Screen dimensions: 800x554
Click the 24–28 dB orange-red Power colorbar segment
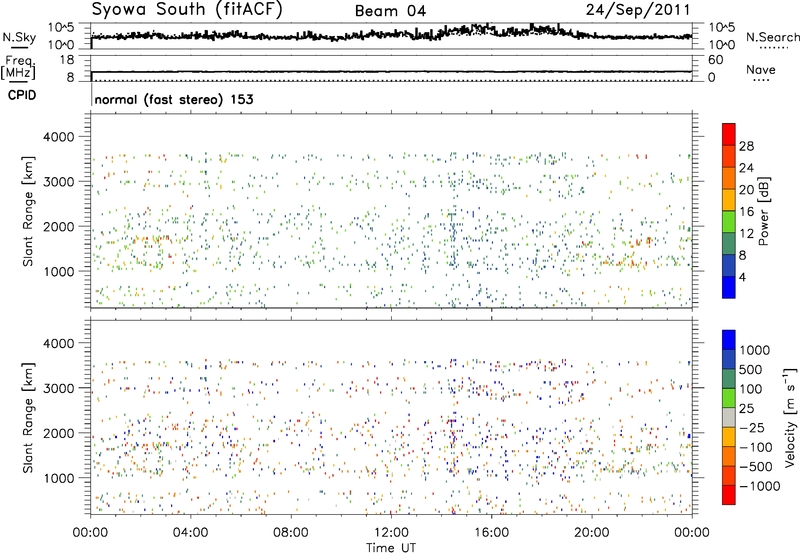point(729,157)
